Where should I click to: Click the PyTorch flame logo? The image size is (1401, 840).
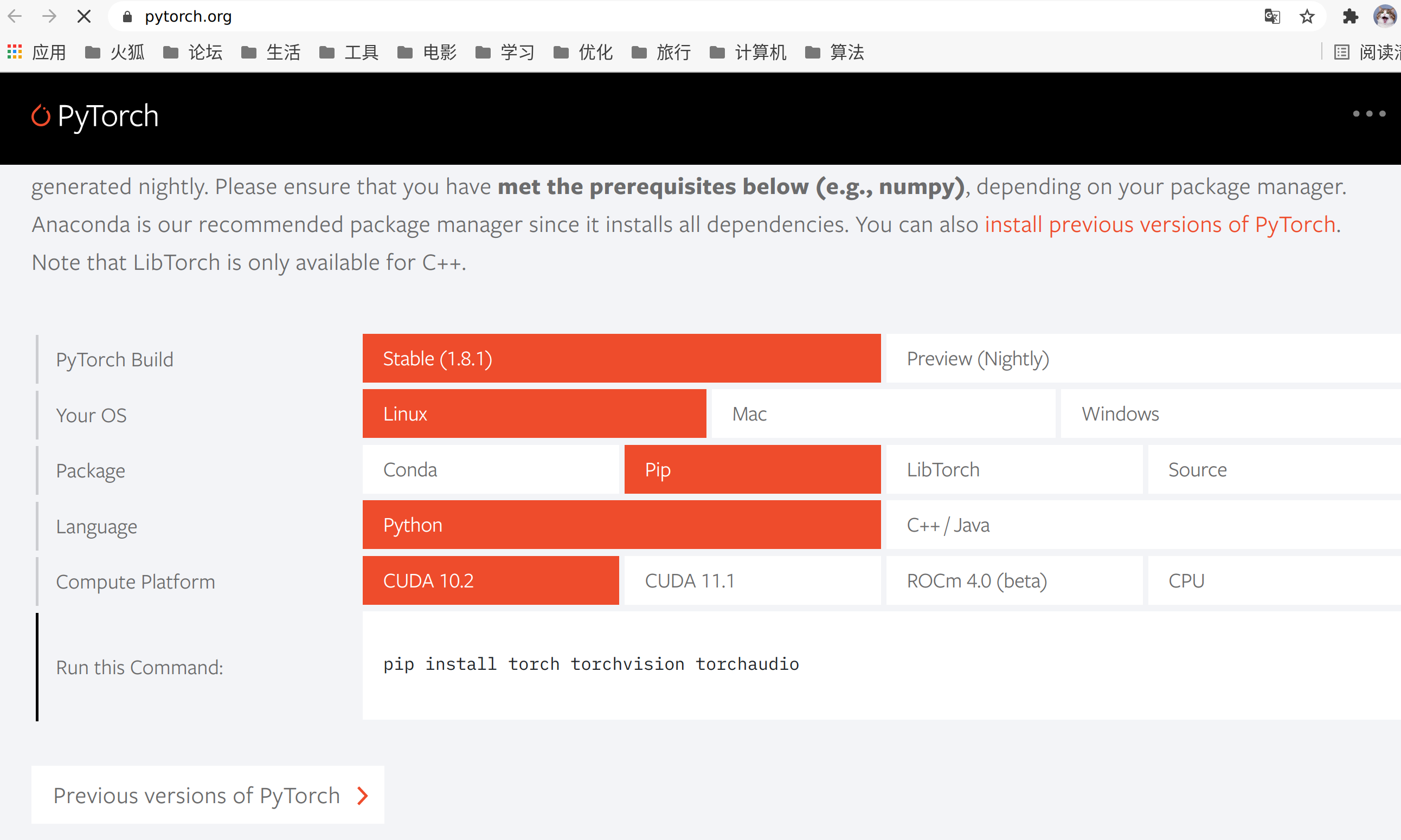coord(40,115)
